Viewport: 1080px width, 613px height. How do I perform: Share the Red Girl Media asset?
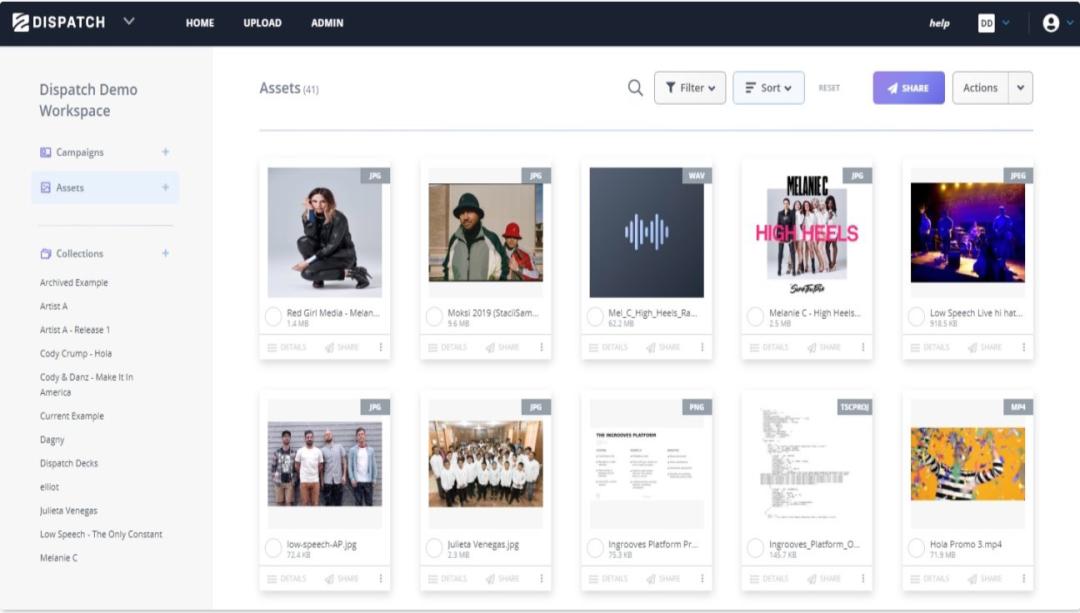coord(342,347)
